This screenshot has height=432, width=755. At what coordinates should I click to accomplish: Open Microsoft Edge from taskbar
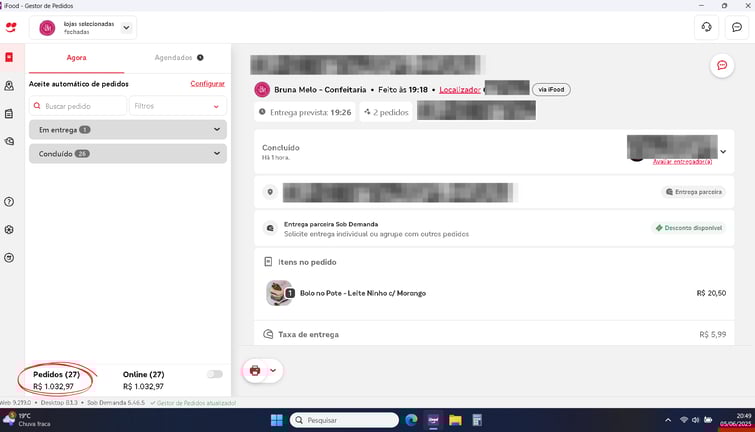pyautogui.click(x=411, y=420)
